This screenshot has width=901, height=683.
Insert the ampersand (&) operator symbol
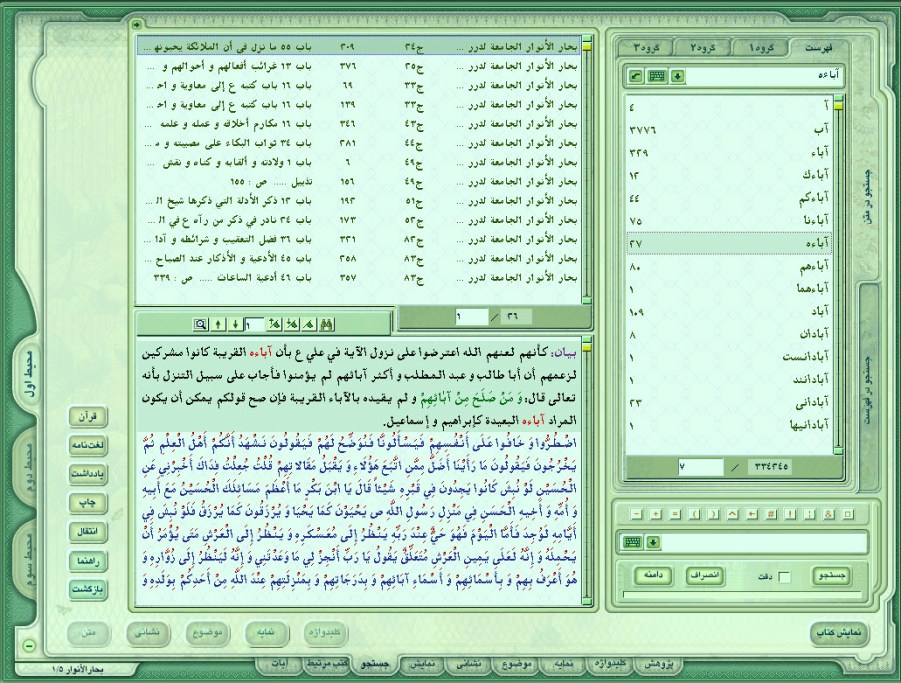click(829, 514)
